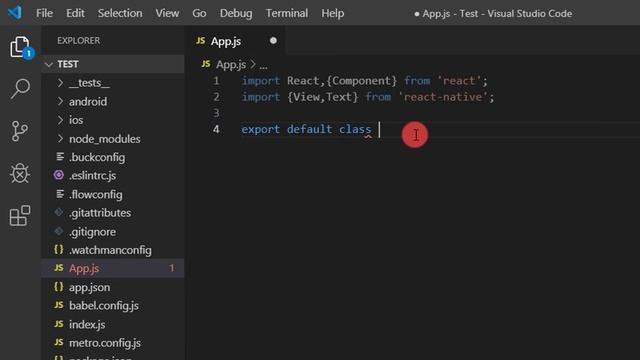Open the Terminal menu
Screen dimensions: 640x360
[287, 13]
